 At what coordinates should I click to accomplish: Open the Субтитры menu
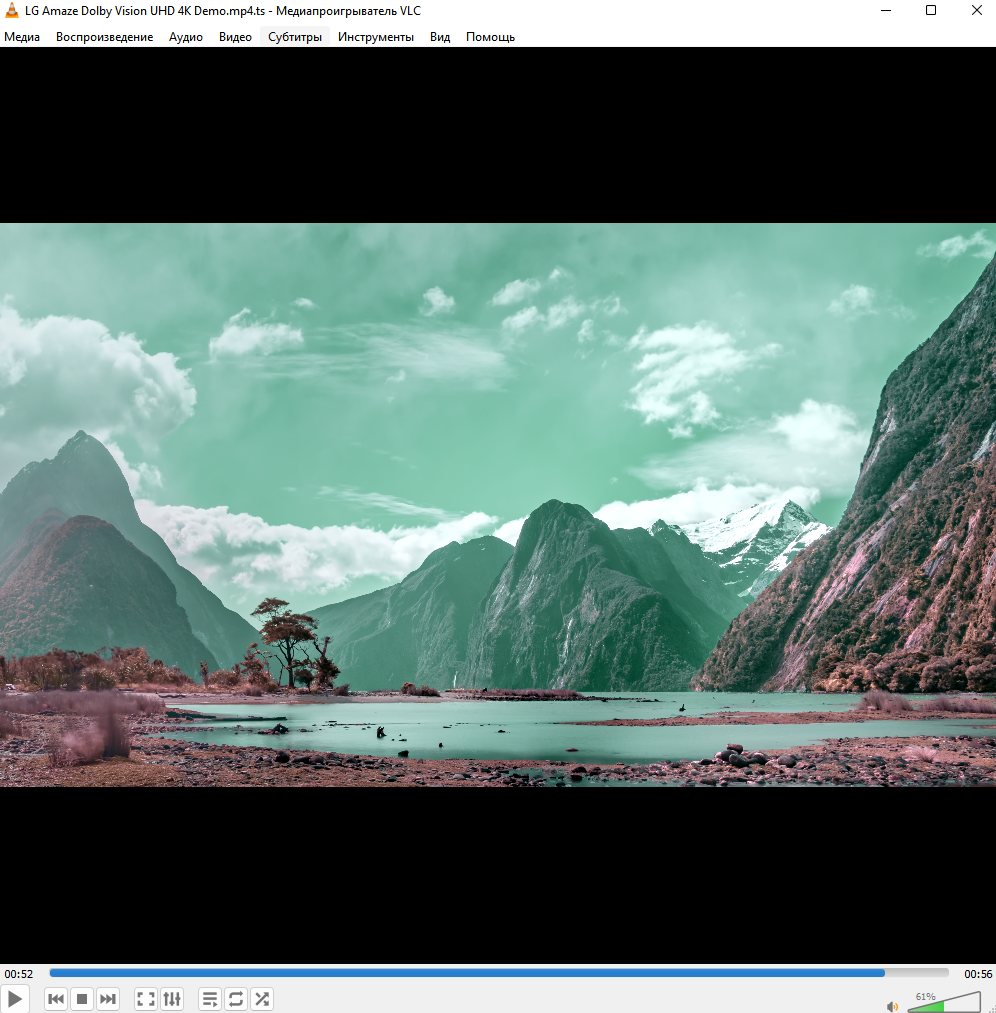tap(295, 37)
